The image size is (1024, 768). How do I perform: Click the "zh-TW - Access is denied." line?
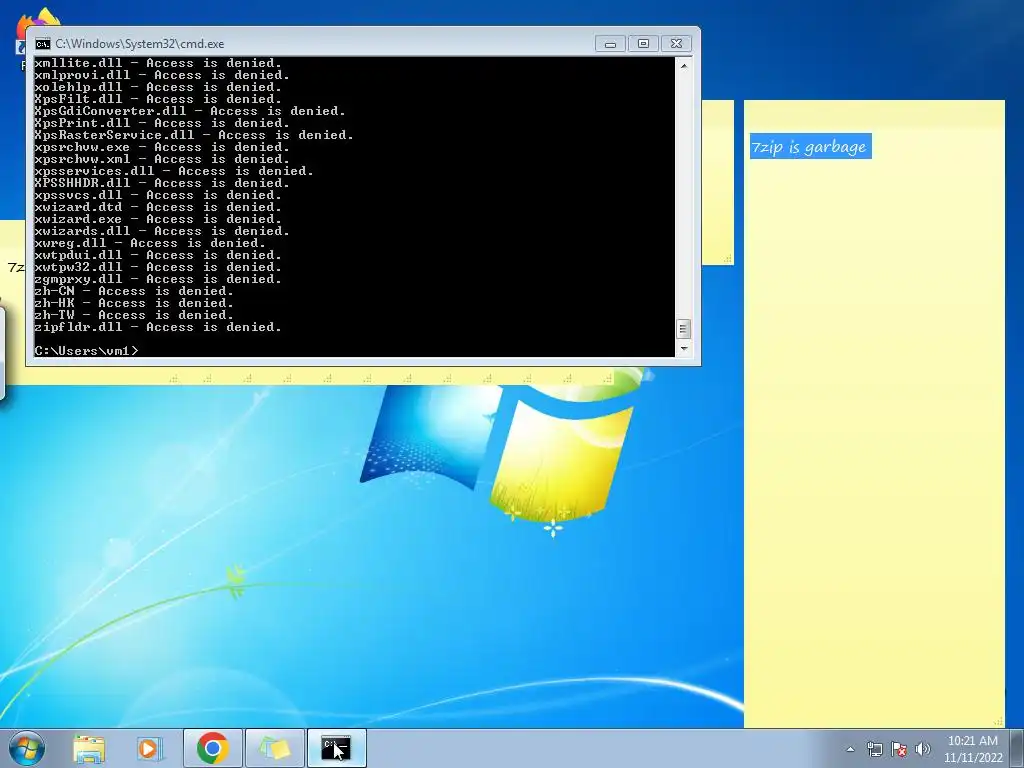(133, 315)
